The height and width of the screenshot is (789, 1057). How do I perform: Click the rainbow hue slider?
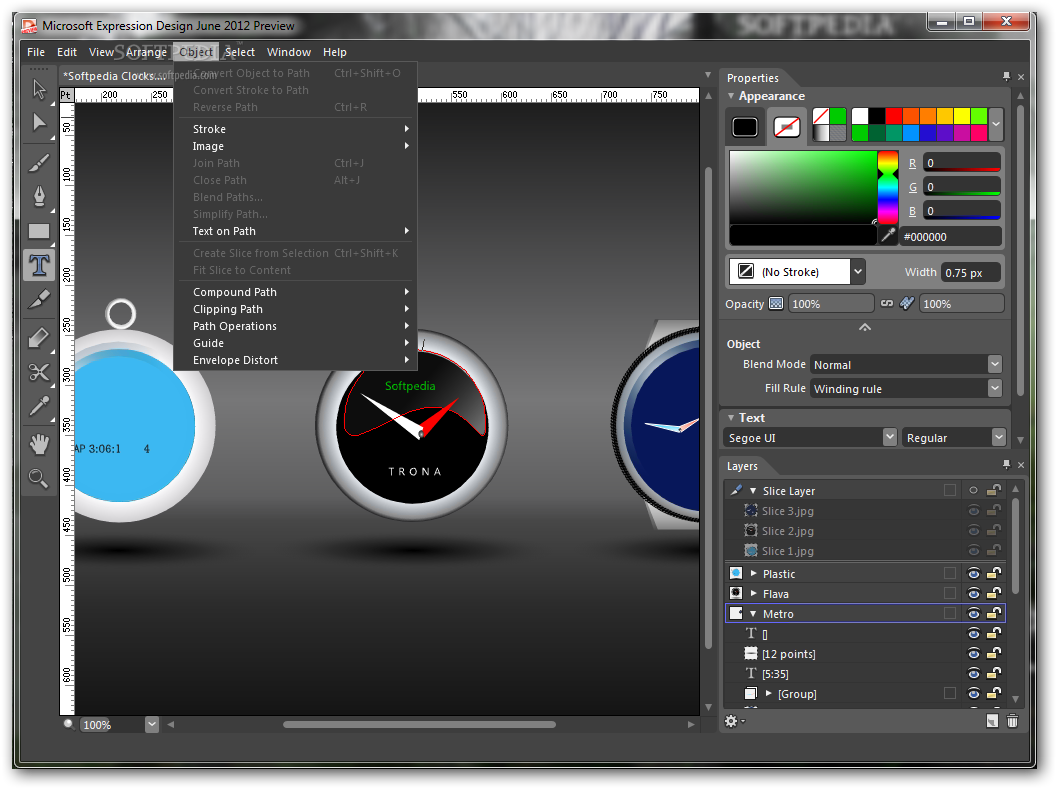888,187
